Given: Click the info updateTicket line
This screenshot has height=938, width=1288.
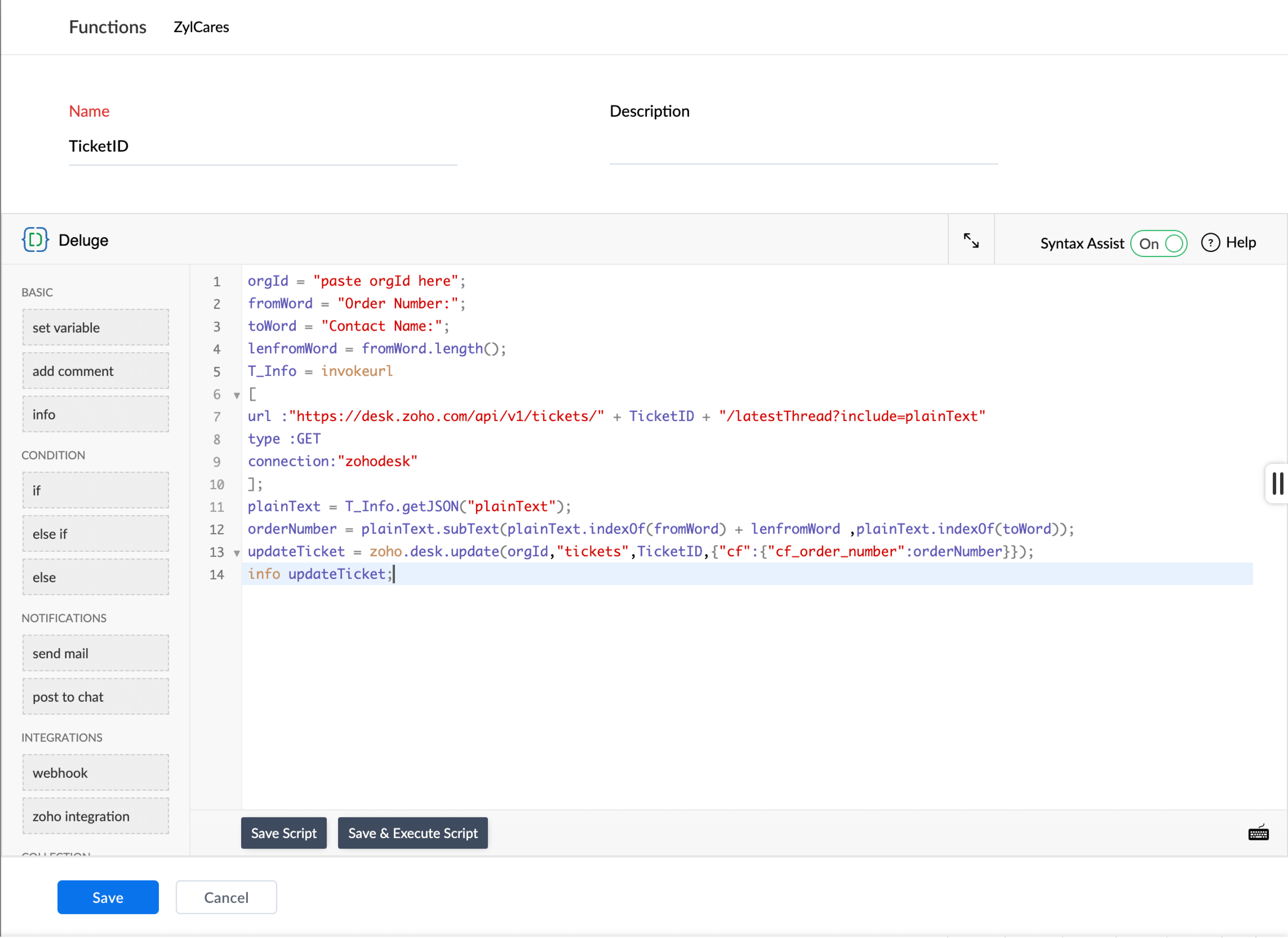Looking at the screenshot, I should pos(320,574).
